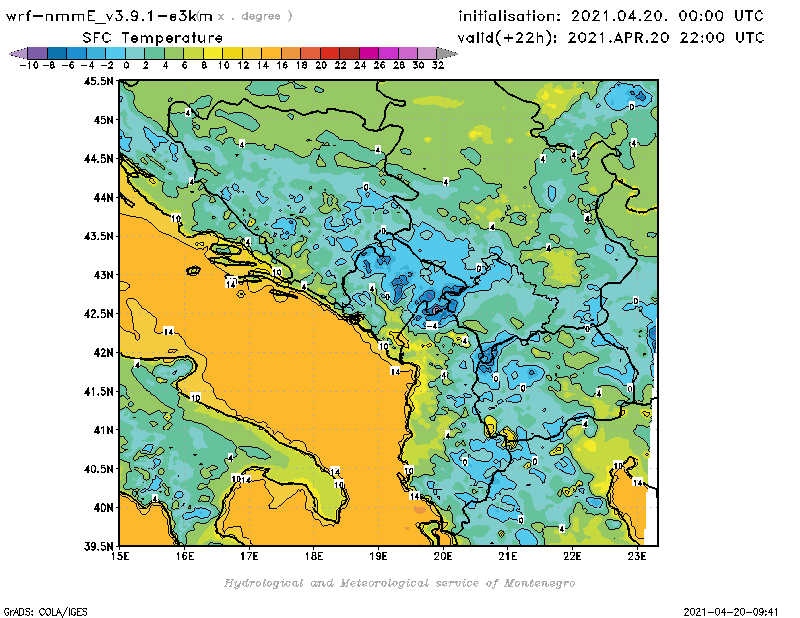Click the '23E' longitude label
Viewport: 800px width, 618px height.
pyautogui.click(x=637, y=556)
